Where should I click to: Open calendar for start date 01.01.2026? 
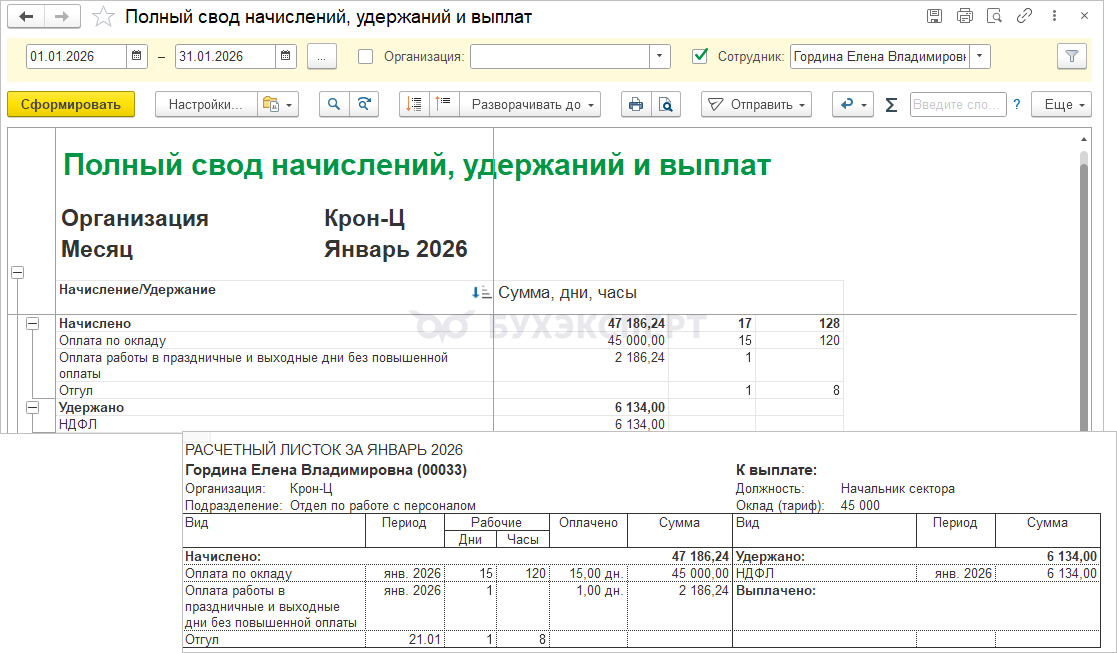137,57
